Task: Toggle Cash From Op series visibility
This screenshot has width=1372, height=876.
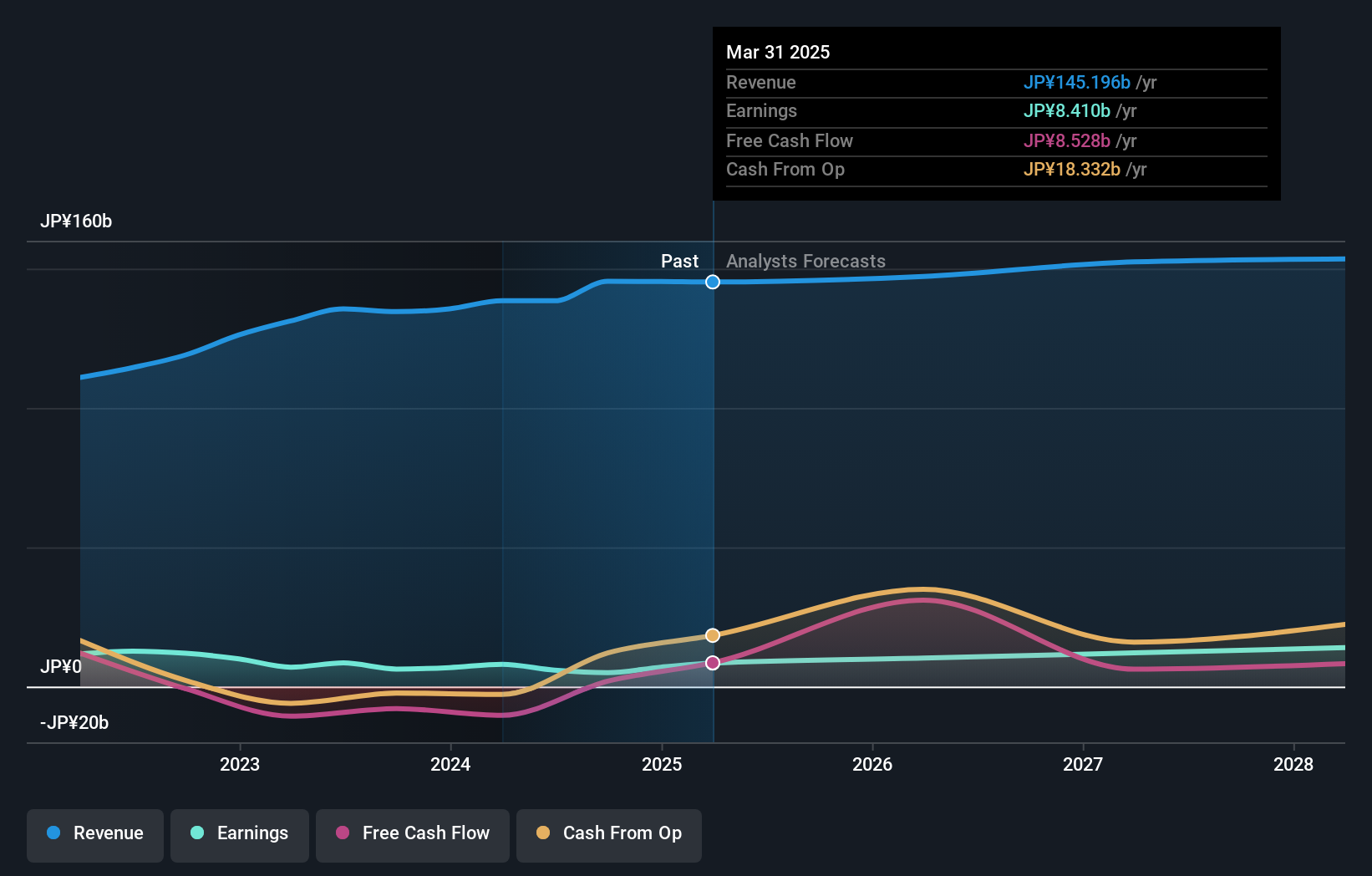Action: [608, 833]
